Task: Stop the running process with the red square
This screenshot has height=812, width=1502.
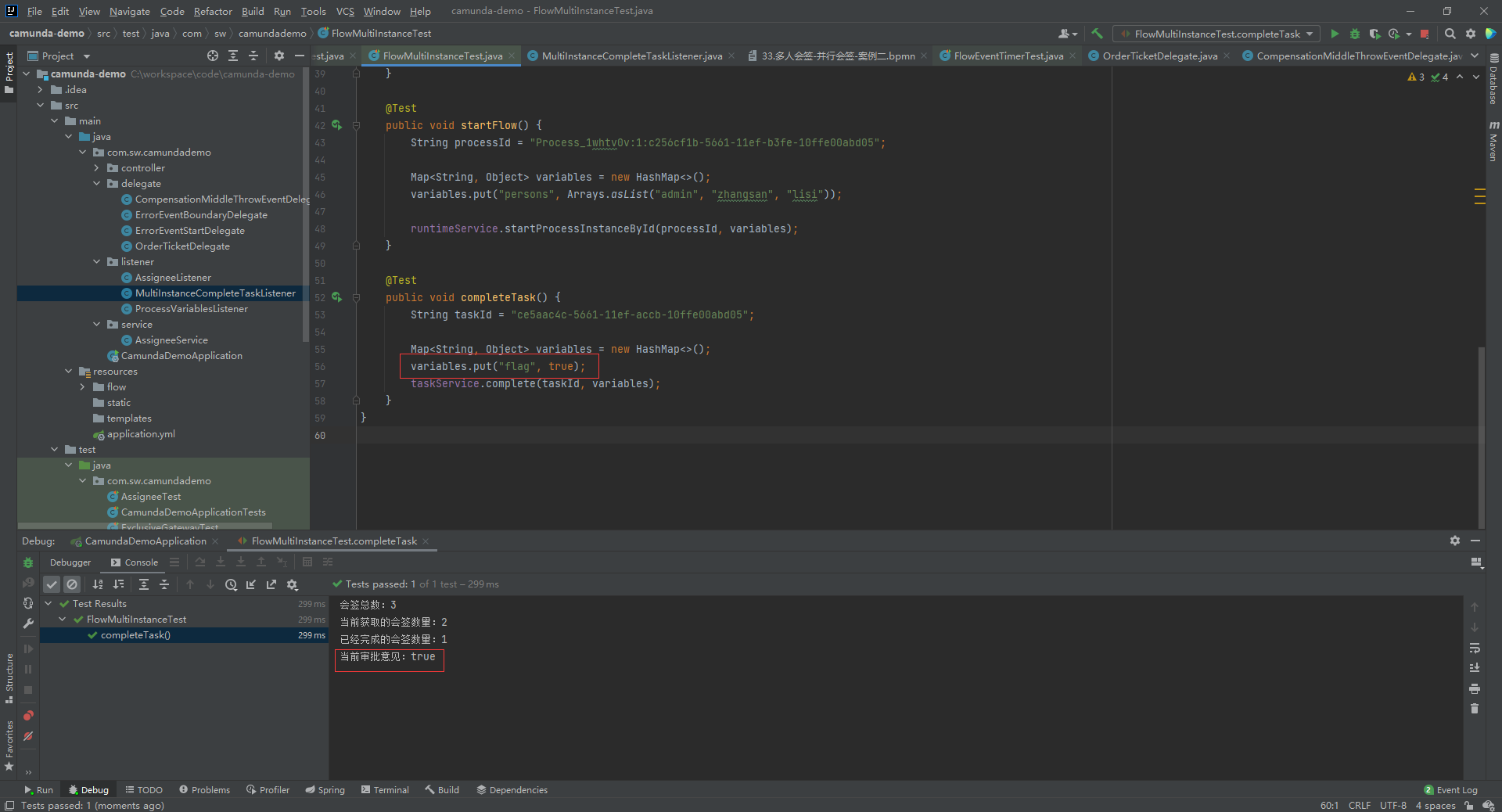Action: [1425, 34]
